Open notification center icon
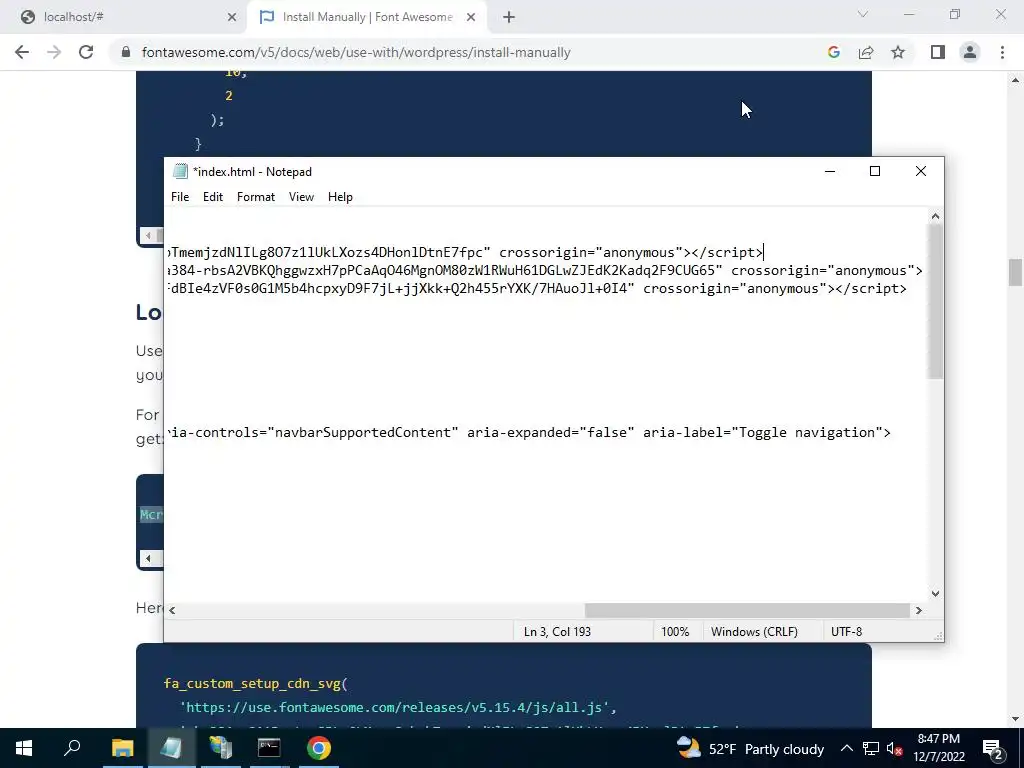 [x=993, y=748]
